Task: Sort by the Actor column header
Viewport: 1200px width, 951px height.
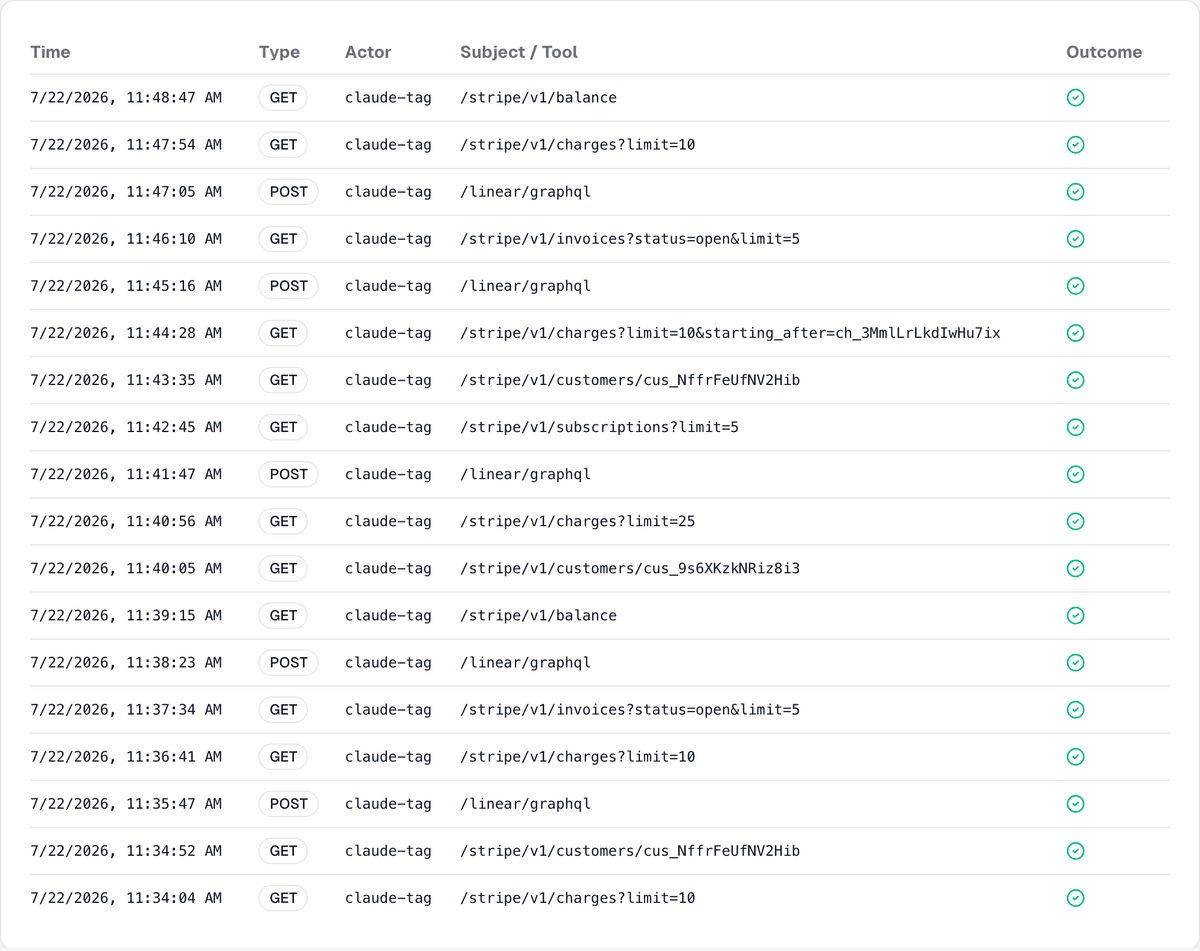Action: pyautogui.click(x=368, y=52)
